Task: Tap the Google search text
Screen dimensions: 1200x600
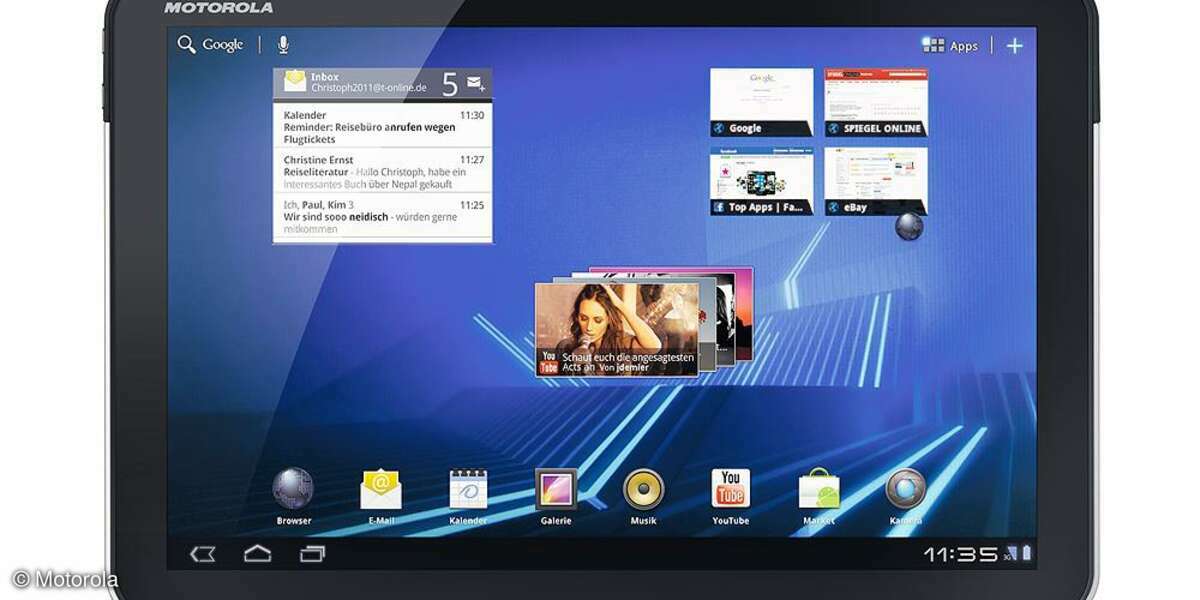Action: point(223,45)
